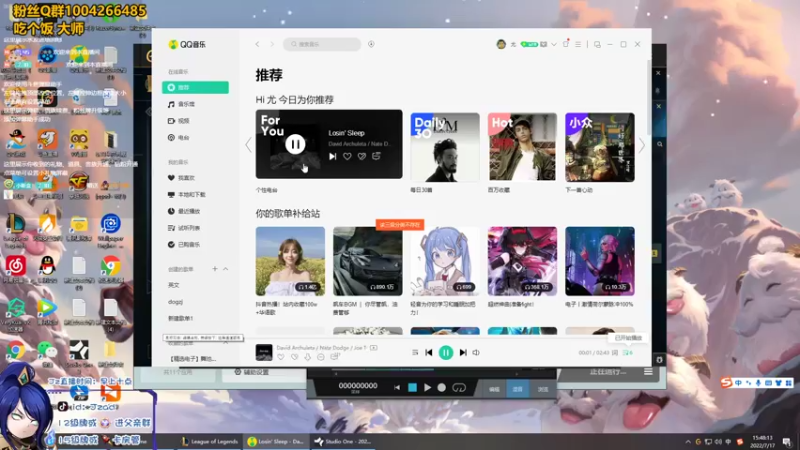Screen dimensions: 800x450
Task: Like Losin' Sleep on the For You card
Action: coord(347,157)
